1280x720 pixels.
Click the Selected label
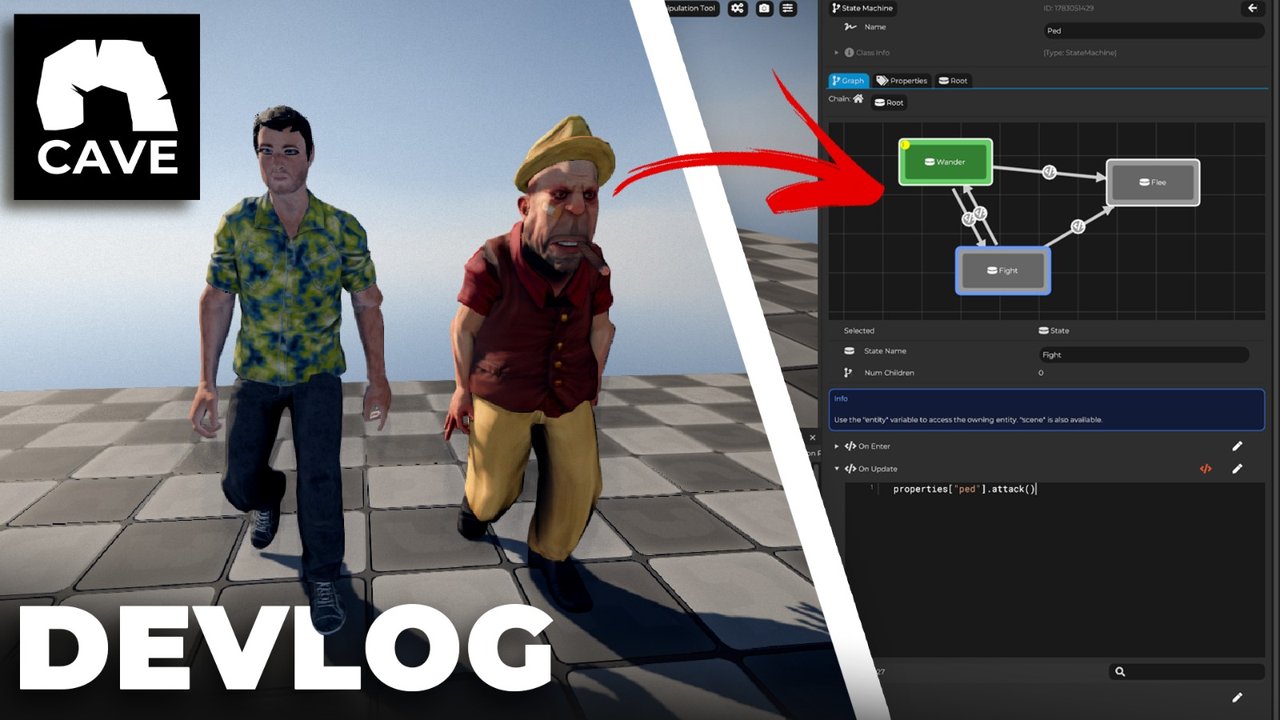[x=859, y=330]
